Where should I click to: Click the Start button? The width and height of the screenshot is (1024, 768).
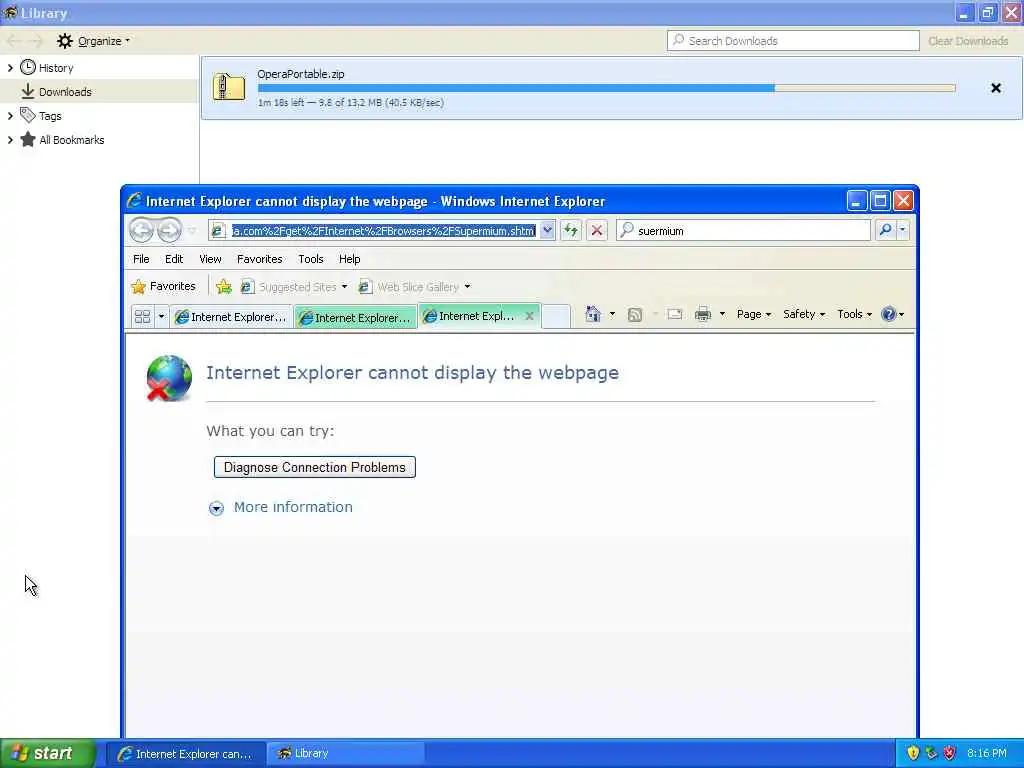point(48,754)
